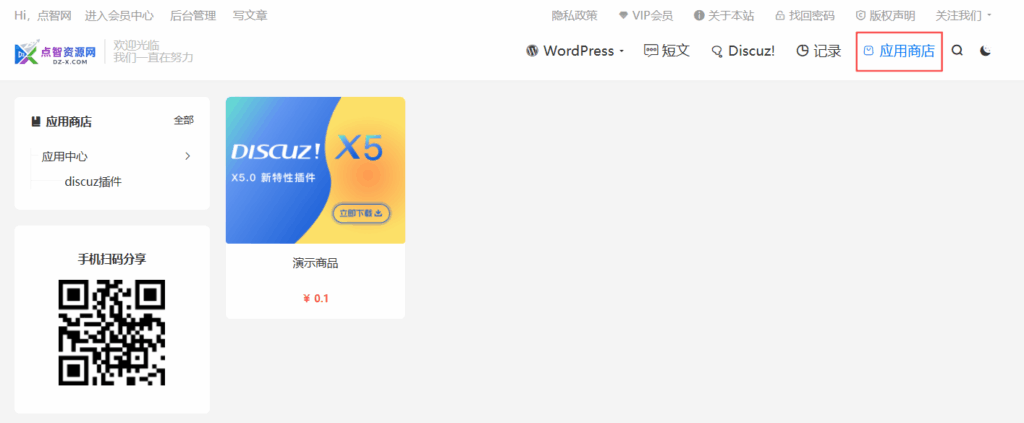
Task: Open the 记录 page
Action: click(819, 51)
